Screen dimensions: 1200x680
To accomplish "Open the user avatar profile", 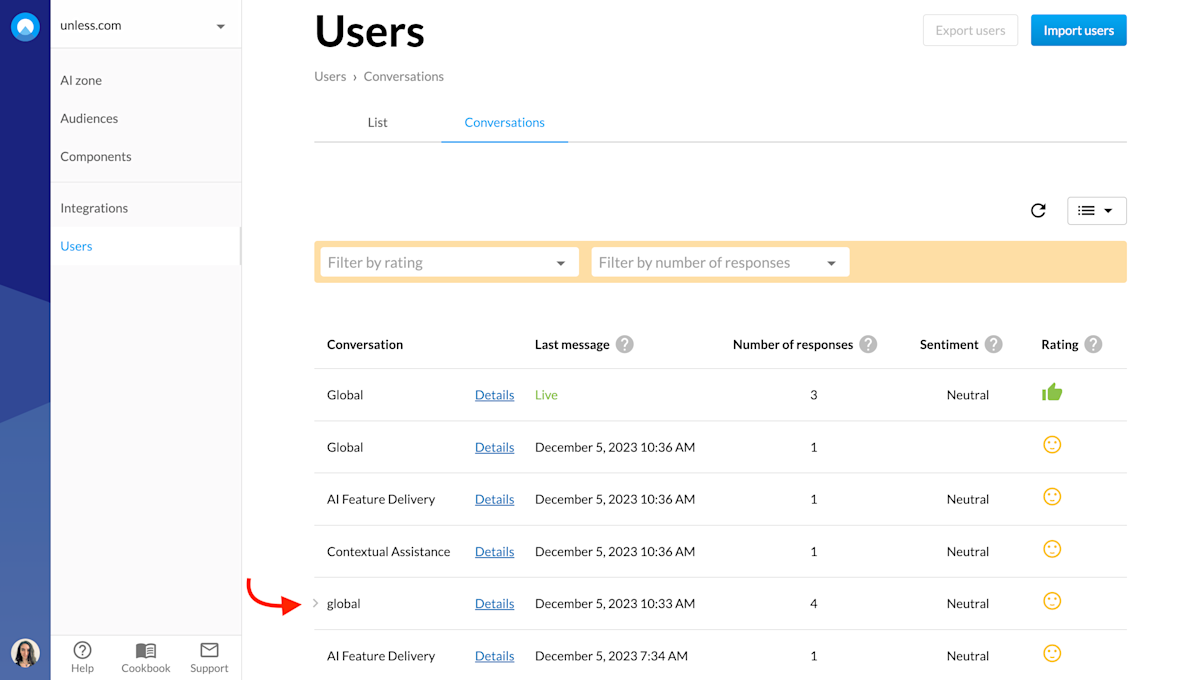I will [x=25, y=654].
